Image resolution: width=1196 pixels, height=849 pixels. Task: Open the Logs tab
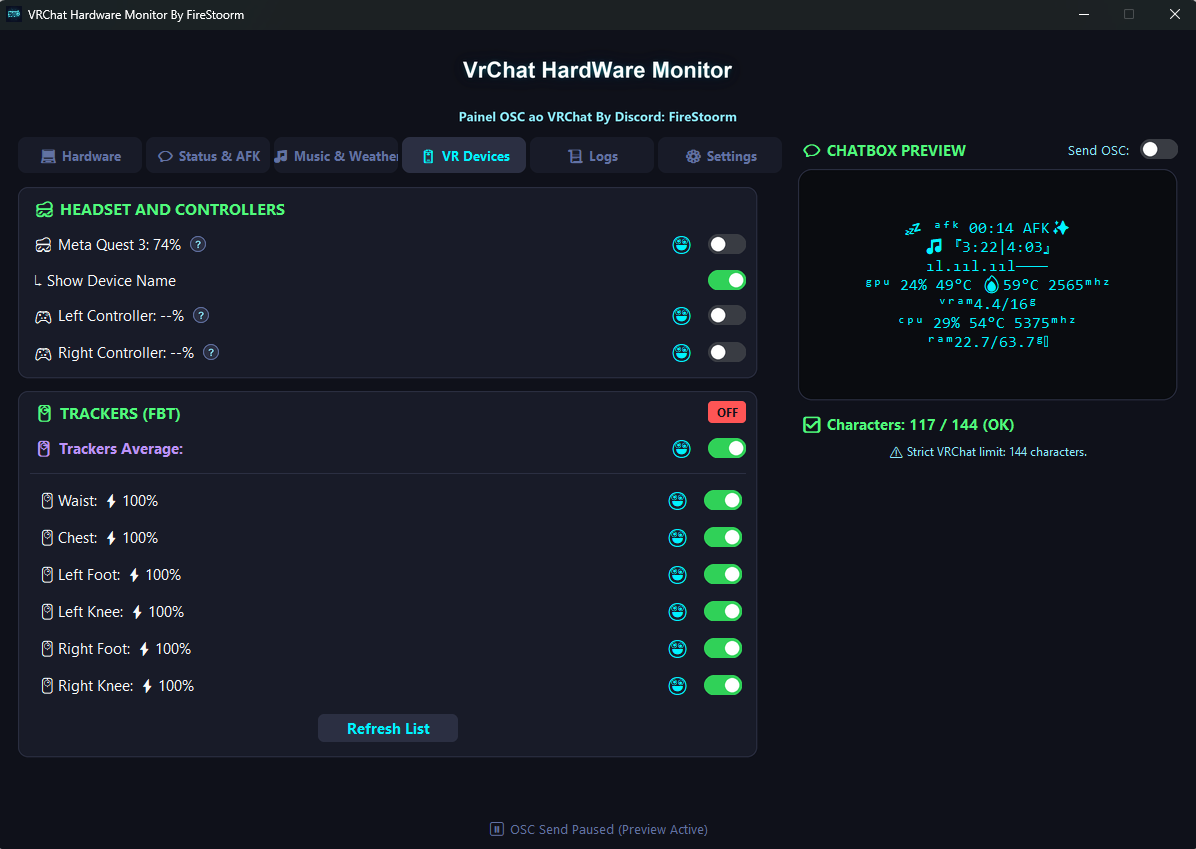[x=592, y=156]
